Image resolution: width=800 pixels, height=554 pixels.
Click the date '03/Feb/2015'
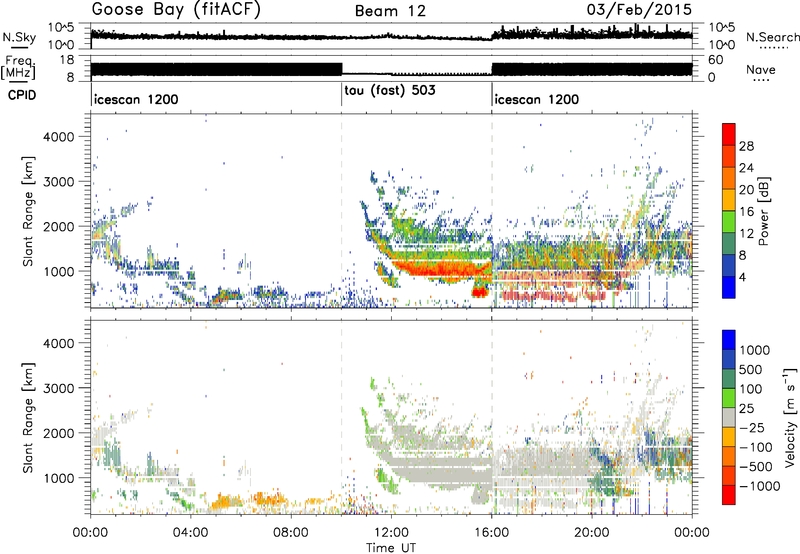click(639, 10)
